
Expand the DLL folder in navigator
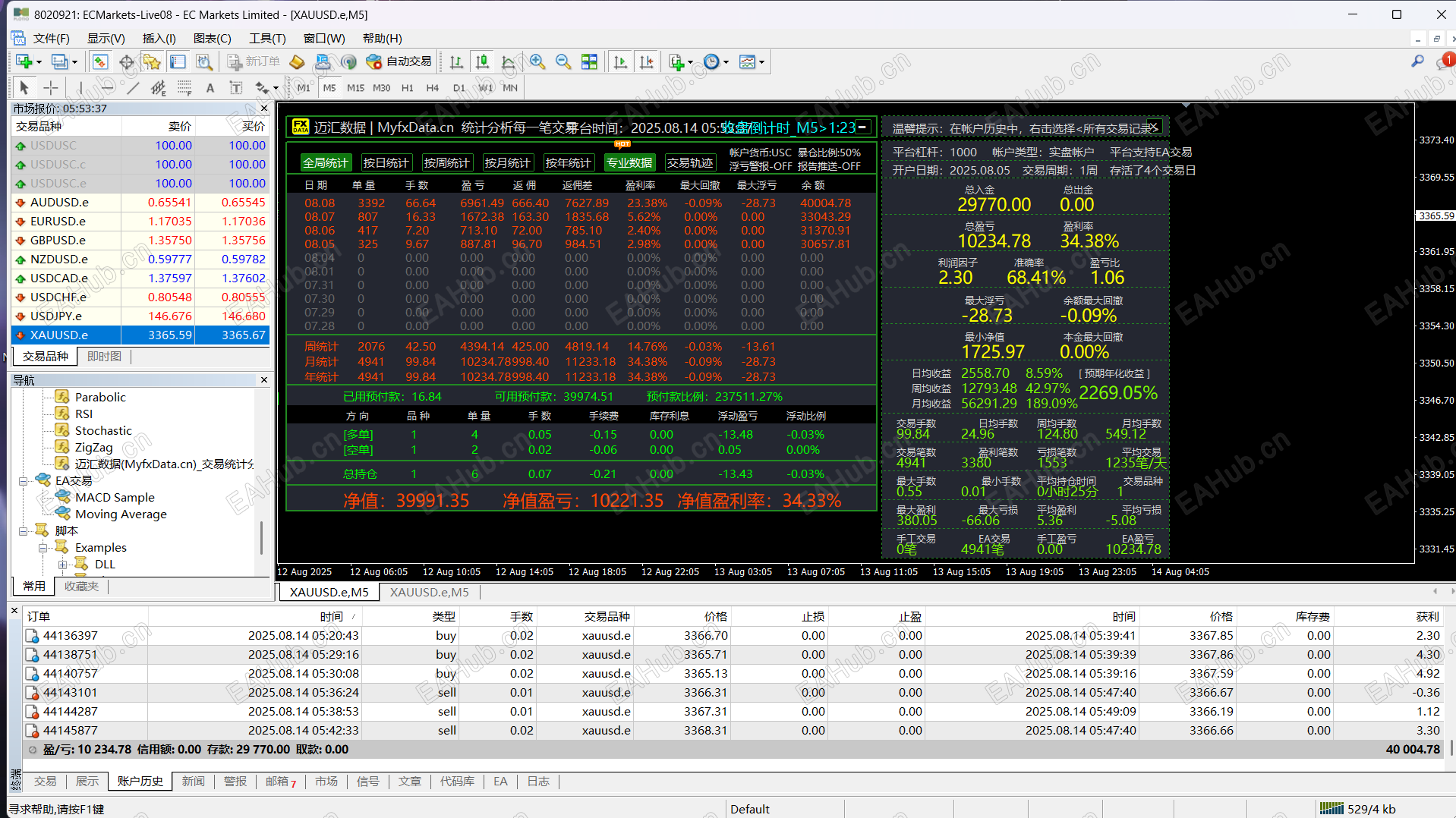[x=63, y=564]
